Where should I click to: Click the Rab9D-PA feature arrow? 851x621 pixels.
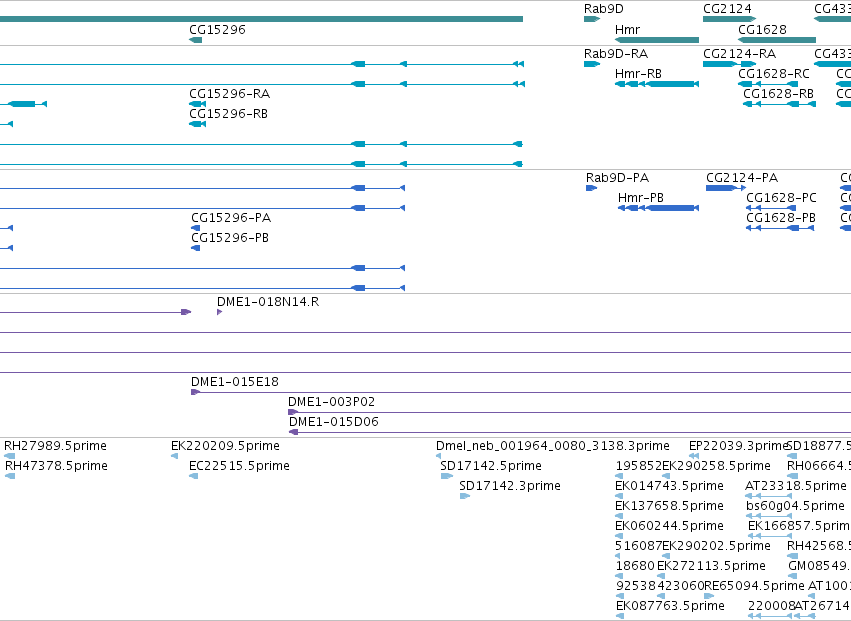click(x=591, y=188)
